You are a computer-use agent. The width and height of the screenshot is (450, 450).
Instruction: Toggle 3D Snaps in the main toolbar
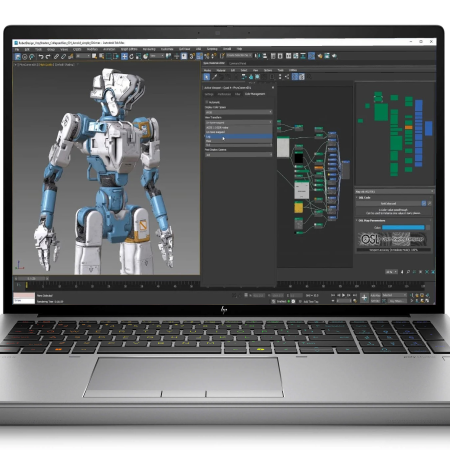[192, 56]
